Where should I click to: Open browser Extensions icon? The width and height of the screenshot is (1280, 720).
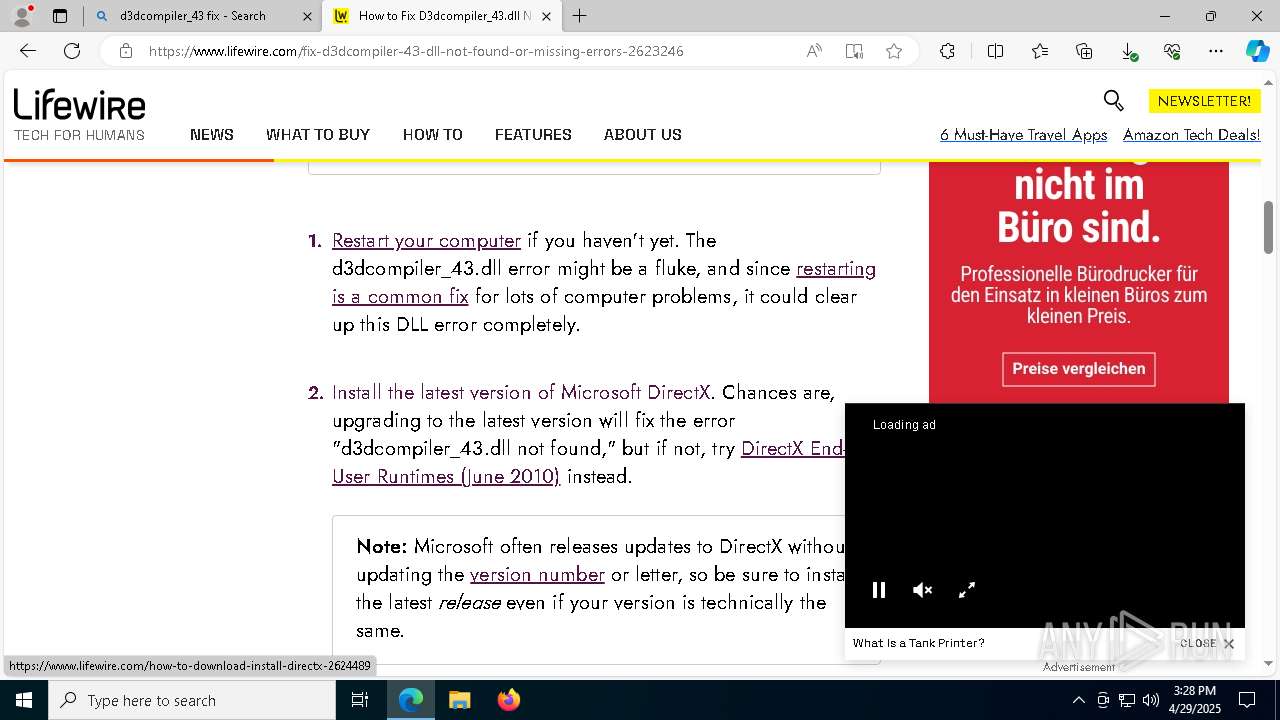(x=947, y=51)
